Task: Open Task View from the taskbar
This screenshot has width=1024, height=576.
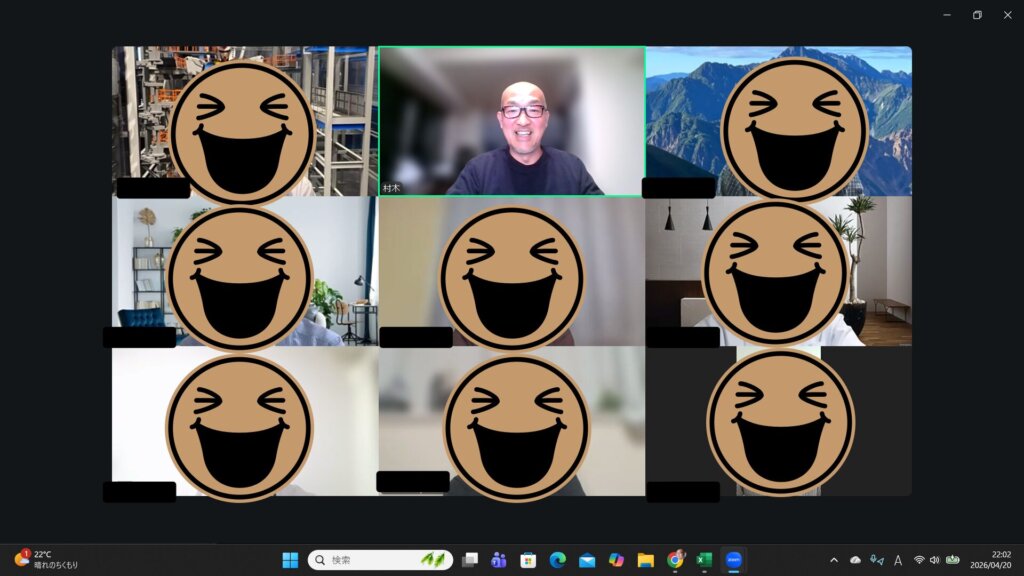Action: point(470,560)
